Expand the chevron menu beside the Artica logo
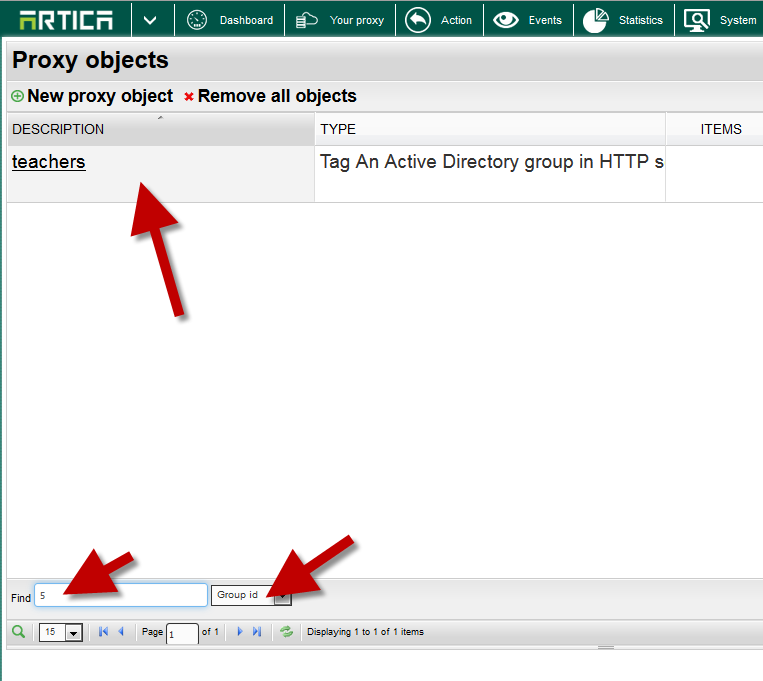Viewport: 763px width, 681px height. click(x=150, y=20)
